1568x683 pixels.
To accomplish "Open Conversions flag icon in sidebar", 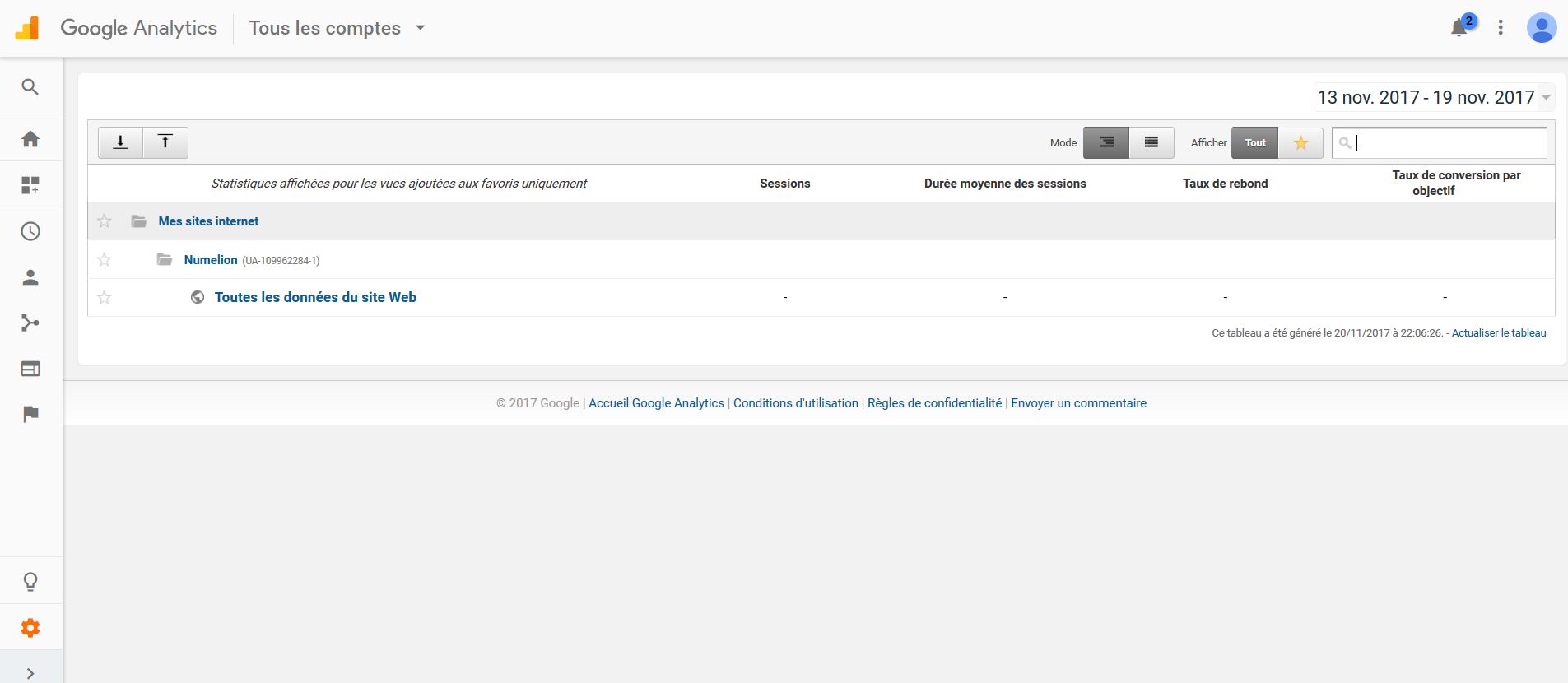I will point(30,414).
